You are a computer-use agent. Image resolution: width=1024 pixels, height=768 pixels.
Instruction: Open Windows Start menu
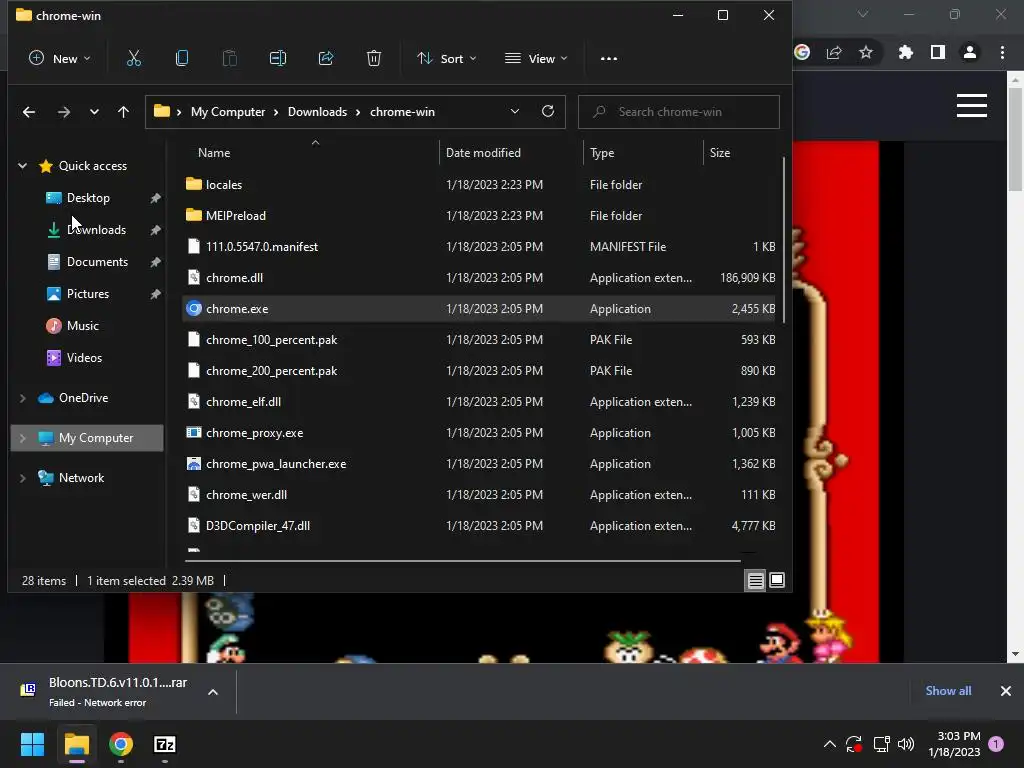[x=32, y=744]
